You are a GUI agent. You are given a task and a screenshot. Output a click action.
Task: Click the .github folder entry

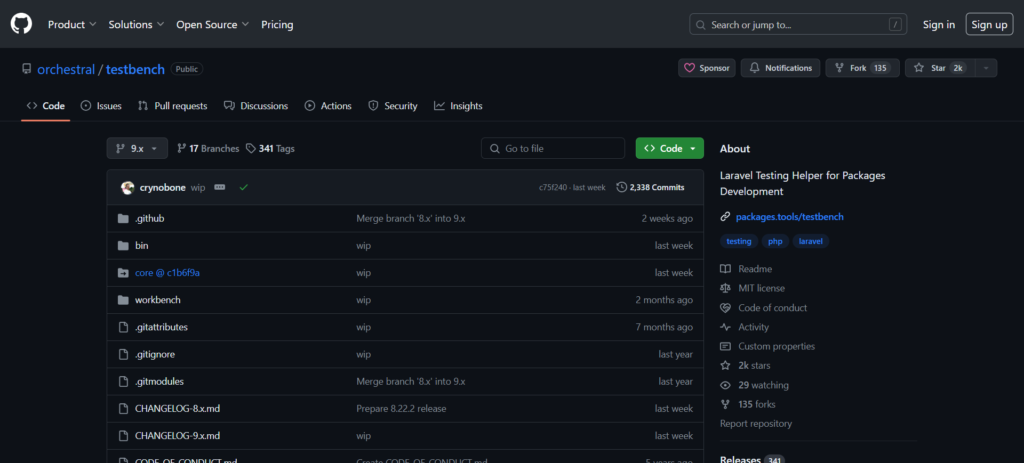click(150, 218)
